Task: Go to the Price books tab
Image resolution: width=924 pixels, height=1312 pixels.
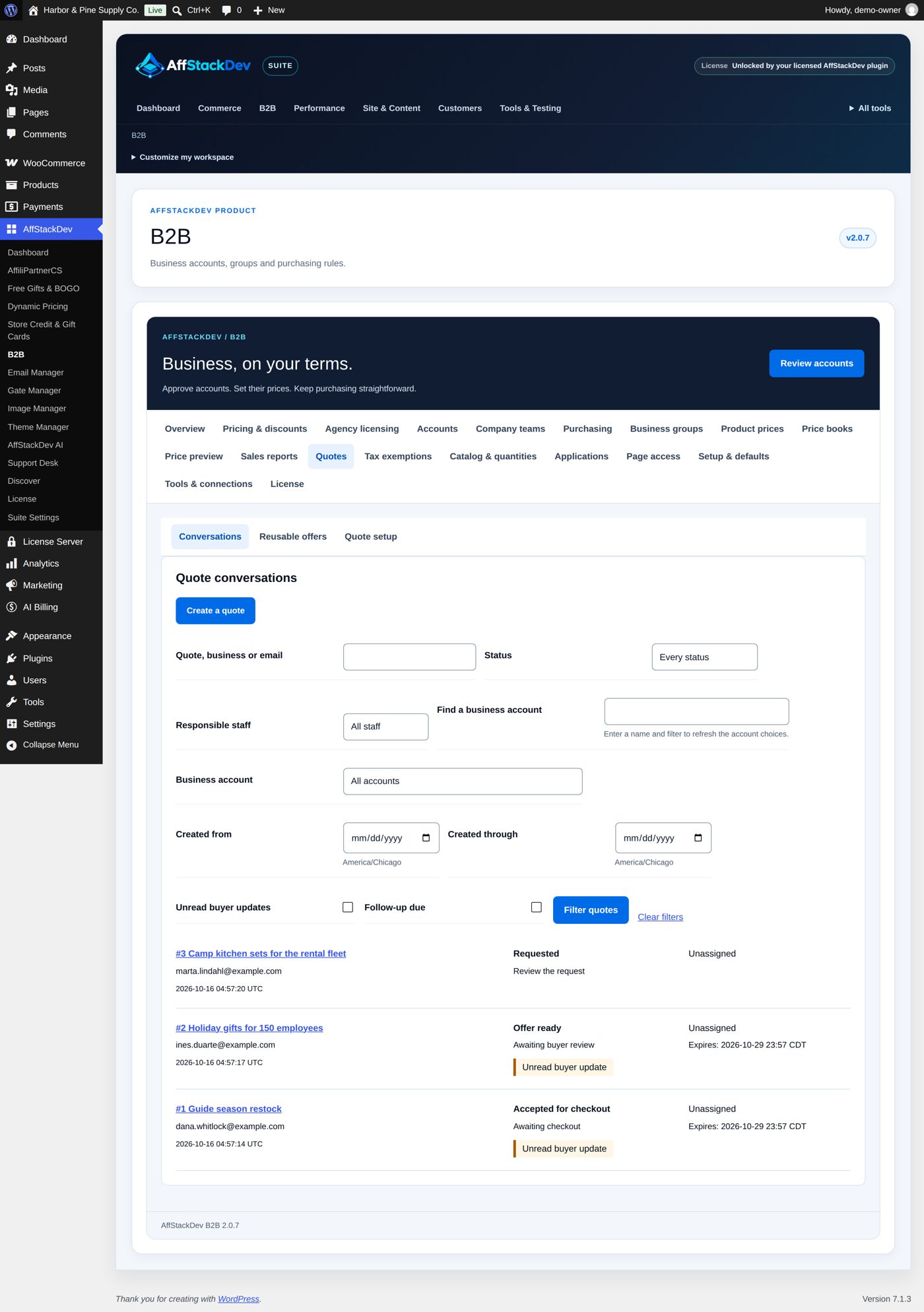Action: coord(827,428)
